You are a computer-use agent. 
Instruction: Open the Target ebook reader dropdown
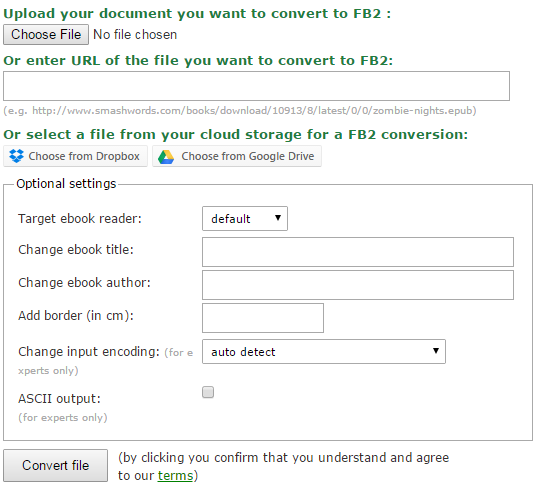click(x=245, y=218)
